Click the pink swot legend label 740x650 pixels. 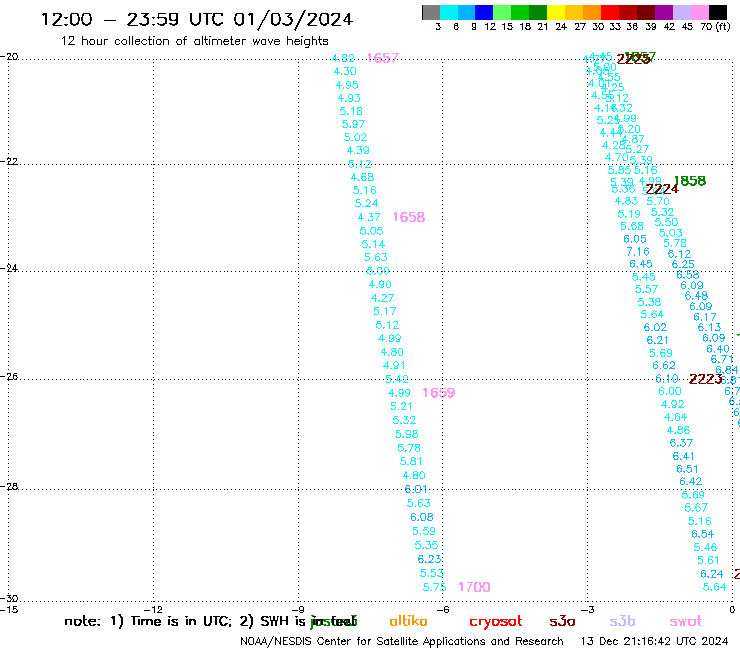(686, 622)
